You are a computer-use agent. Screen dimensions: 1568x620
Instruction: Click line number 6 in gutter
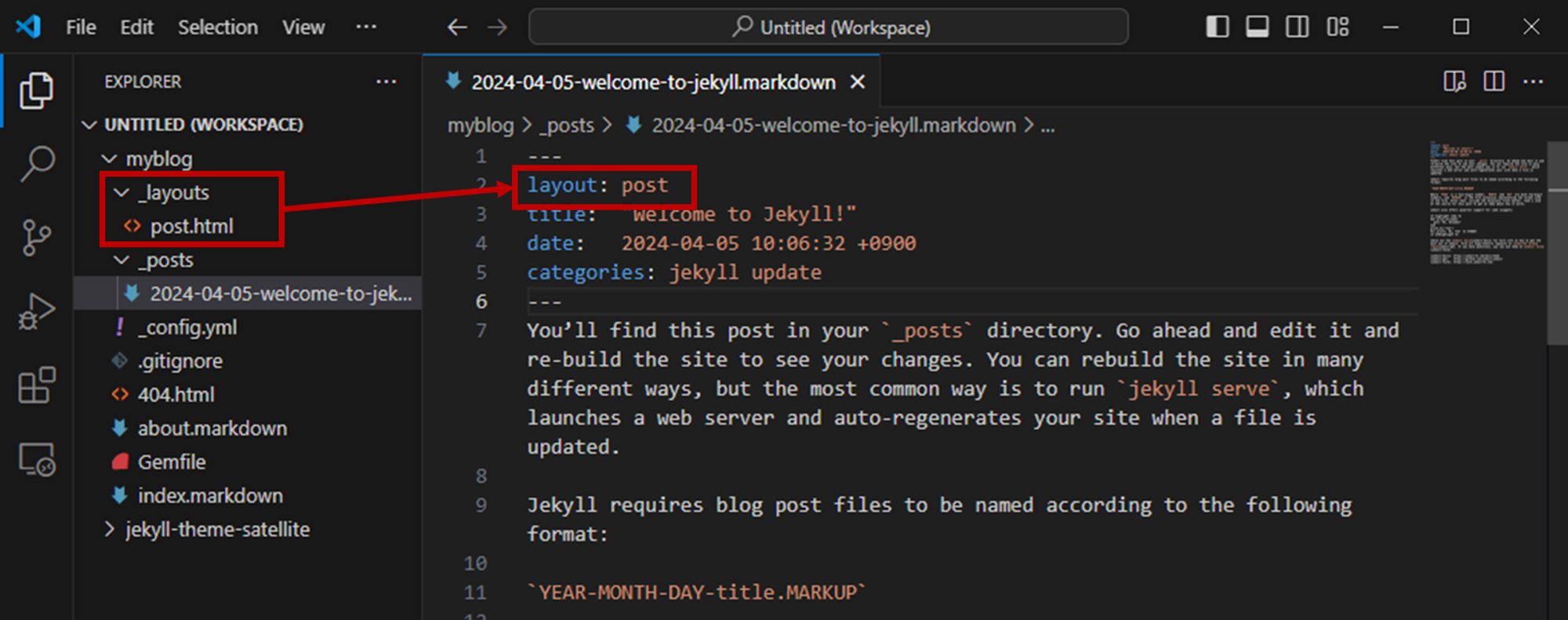[481, 302]
